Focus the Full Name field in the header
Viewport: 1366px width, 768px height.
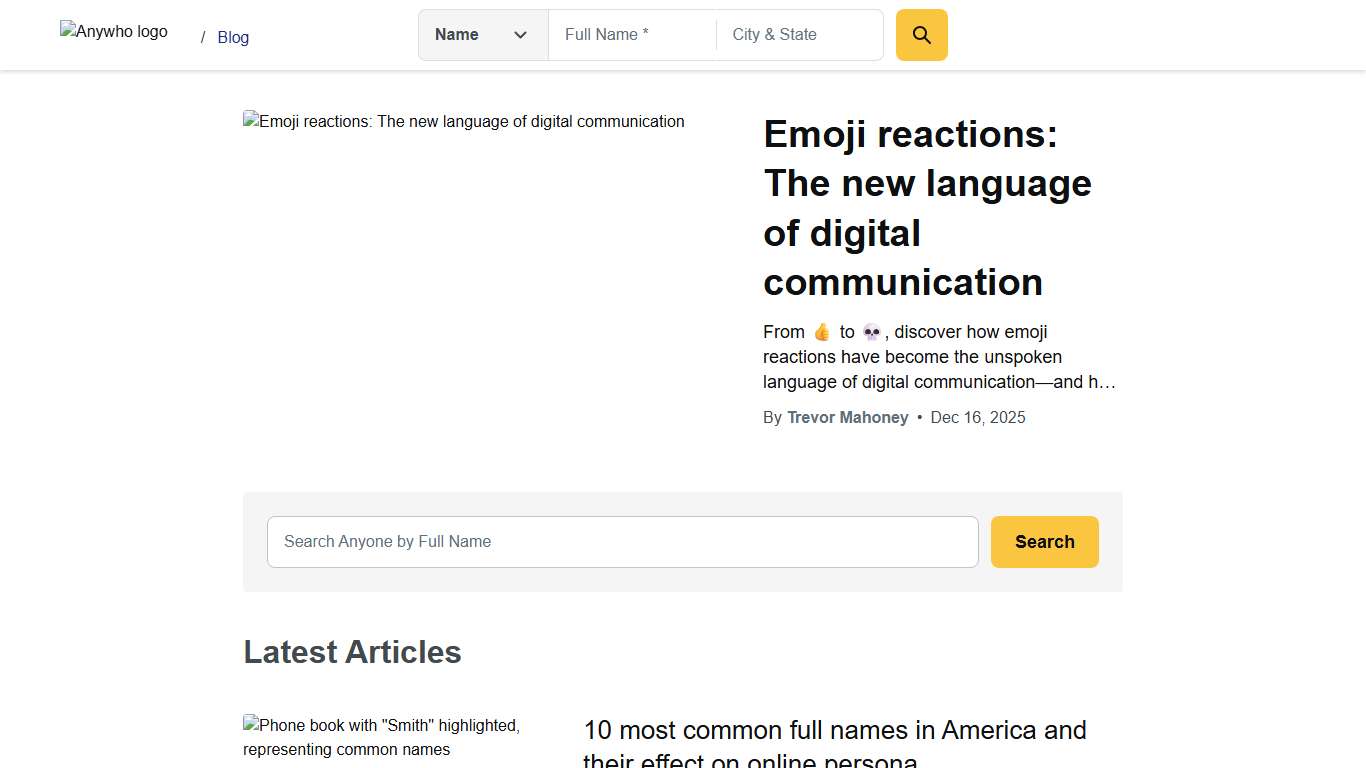632,35
